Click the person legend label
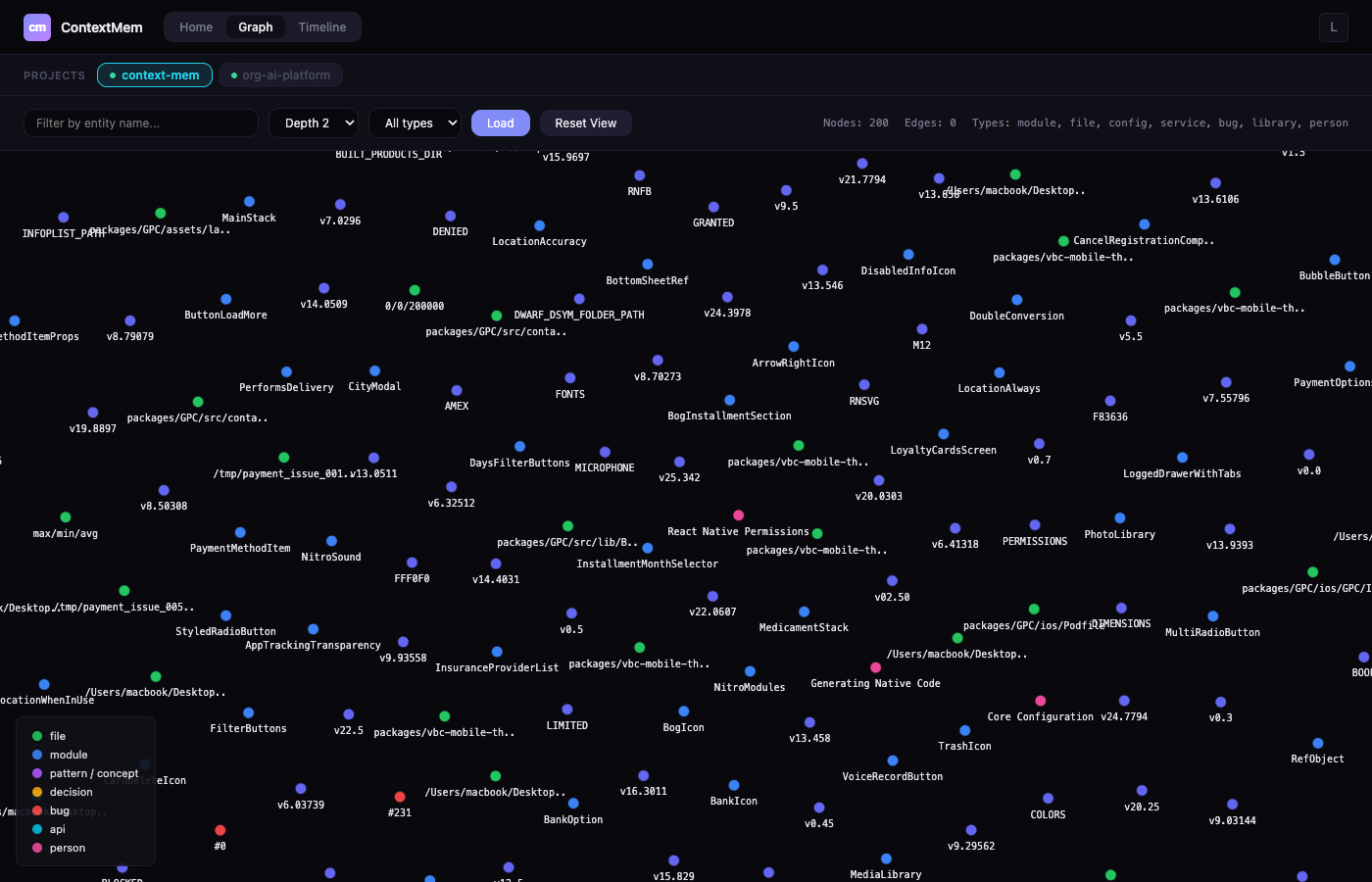 click(x=68, y=848)
